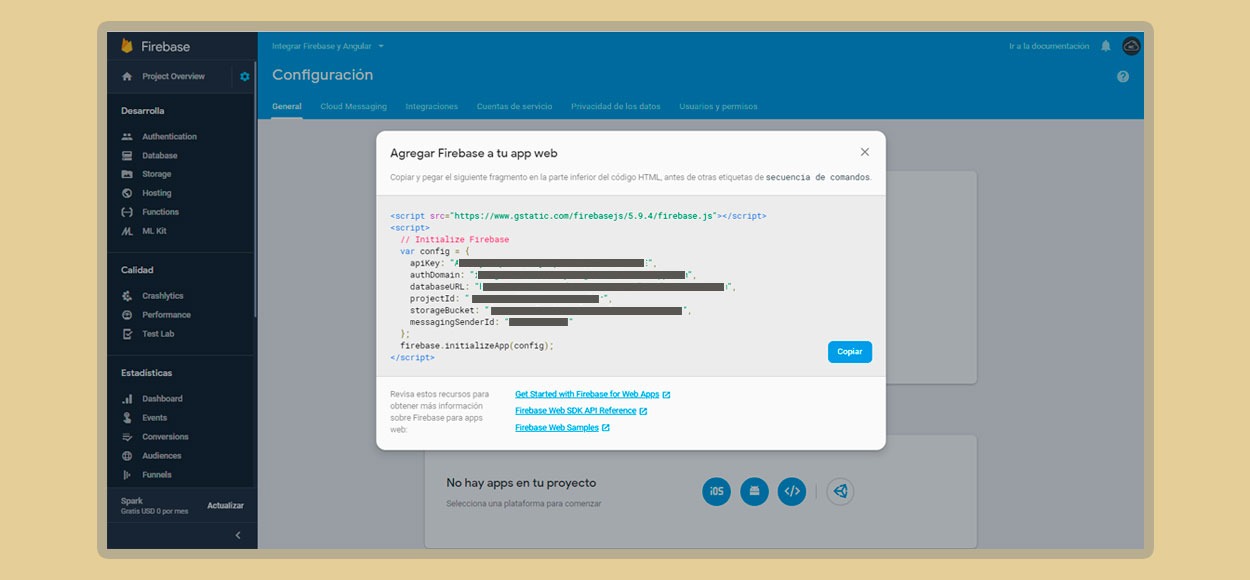Open the notifications bell
The image size is (1250, 580).
1106,46
